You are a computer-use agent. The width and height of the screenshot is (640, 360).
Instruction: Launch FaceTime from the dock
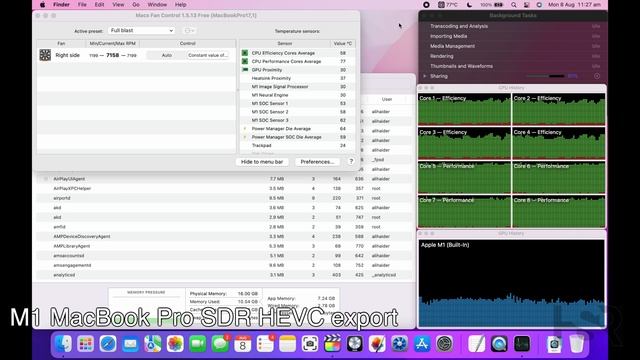[198, 344]
